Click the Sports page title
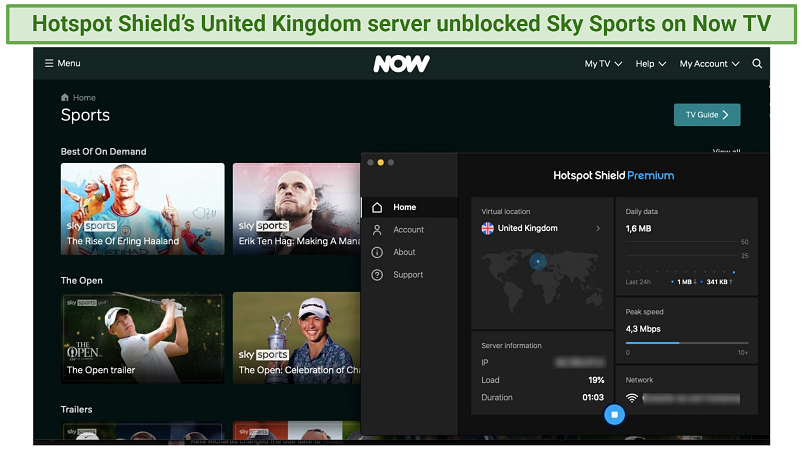 (85, 115)
